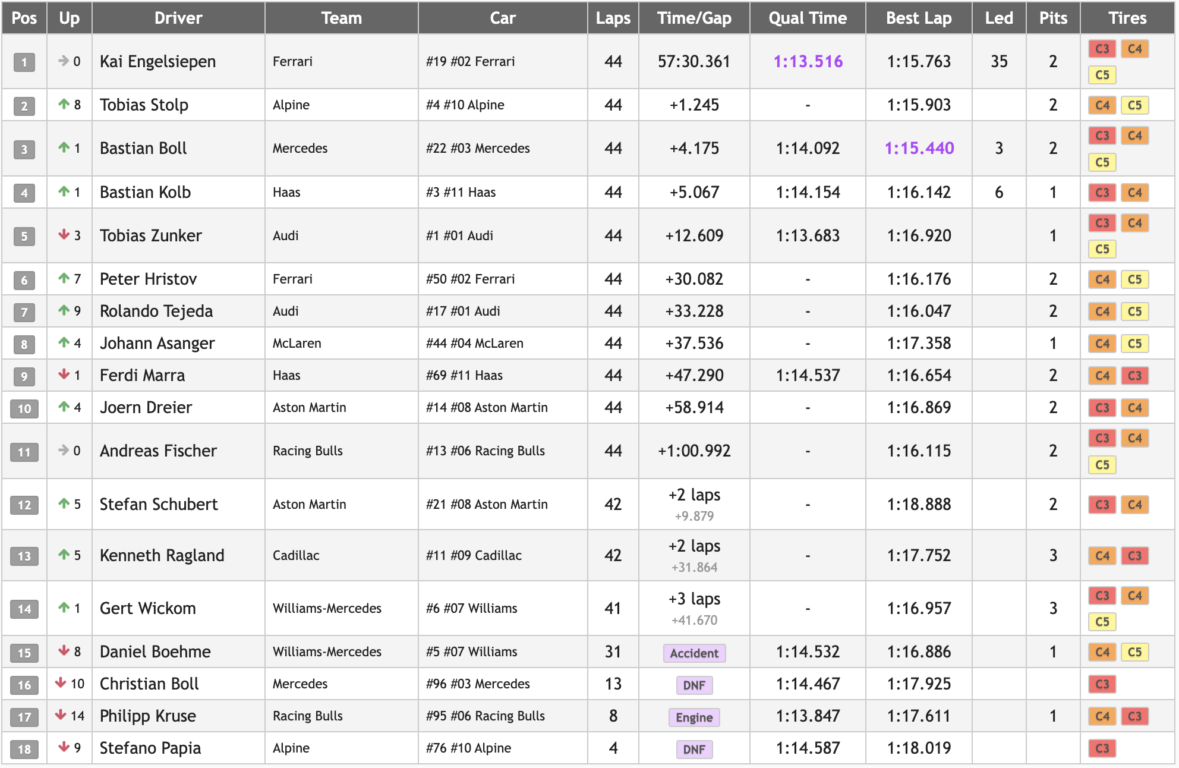1179x768 pixels.
Task: Click the green up arrow for Tobias Stolp
Action: [x=63, y=105]
